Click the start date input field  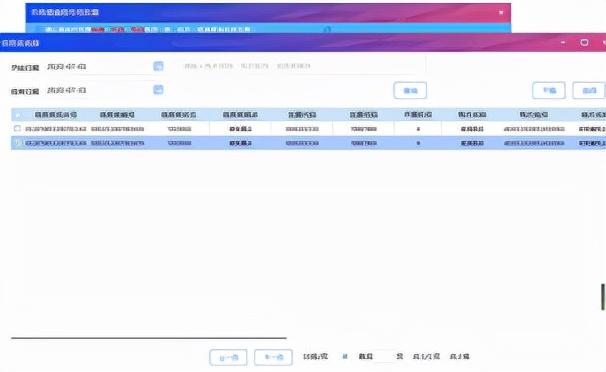click(99, 66)
